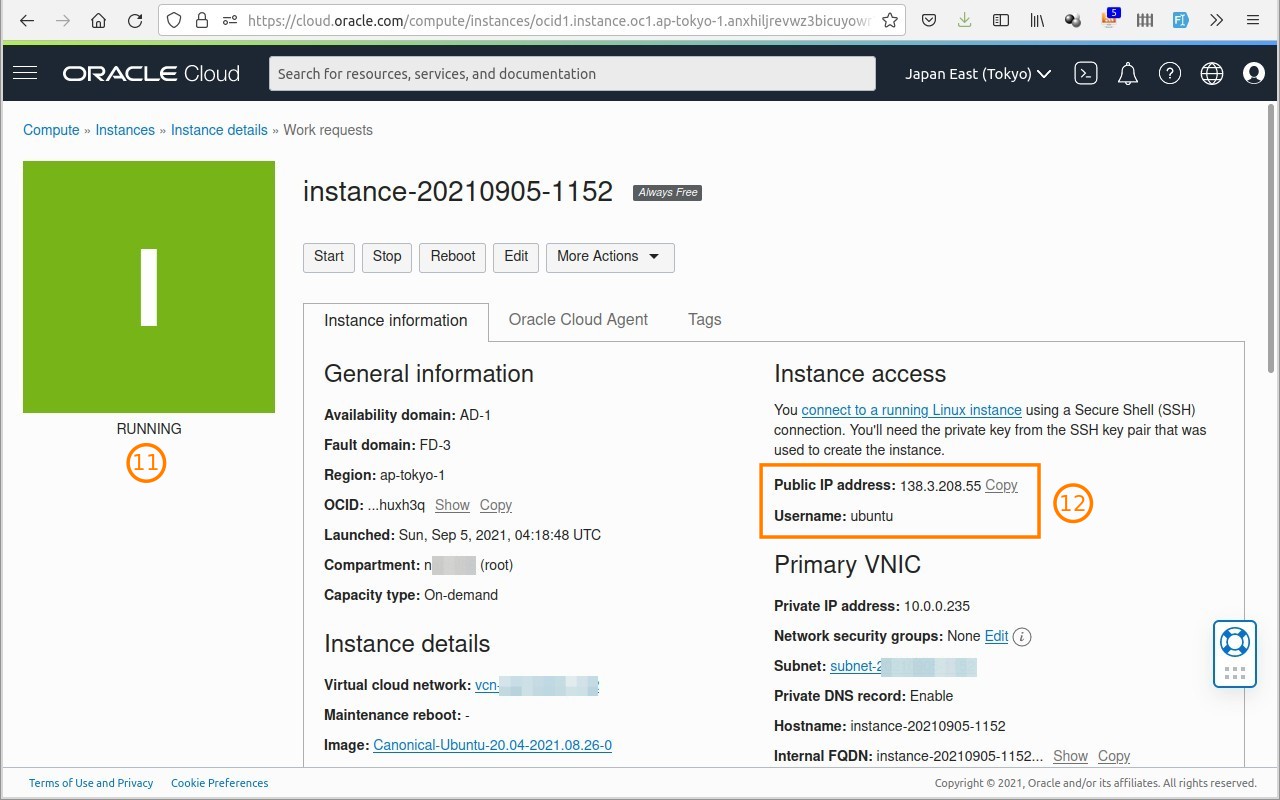Open the Oracle Cloud hamburger navigation menu
This screenshot has height=800, width=1280.
pyautogui.click(x=25, y=73)
